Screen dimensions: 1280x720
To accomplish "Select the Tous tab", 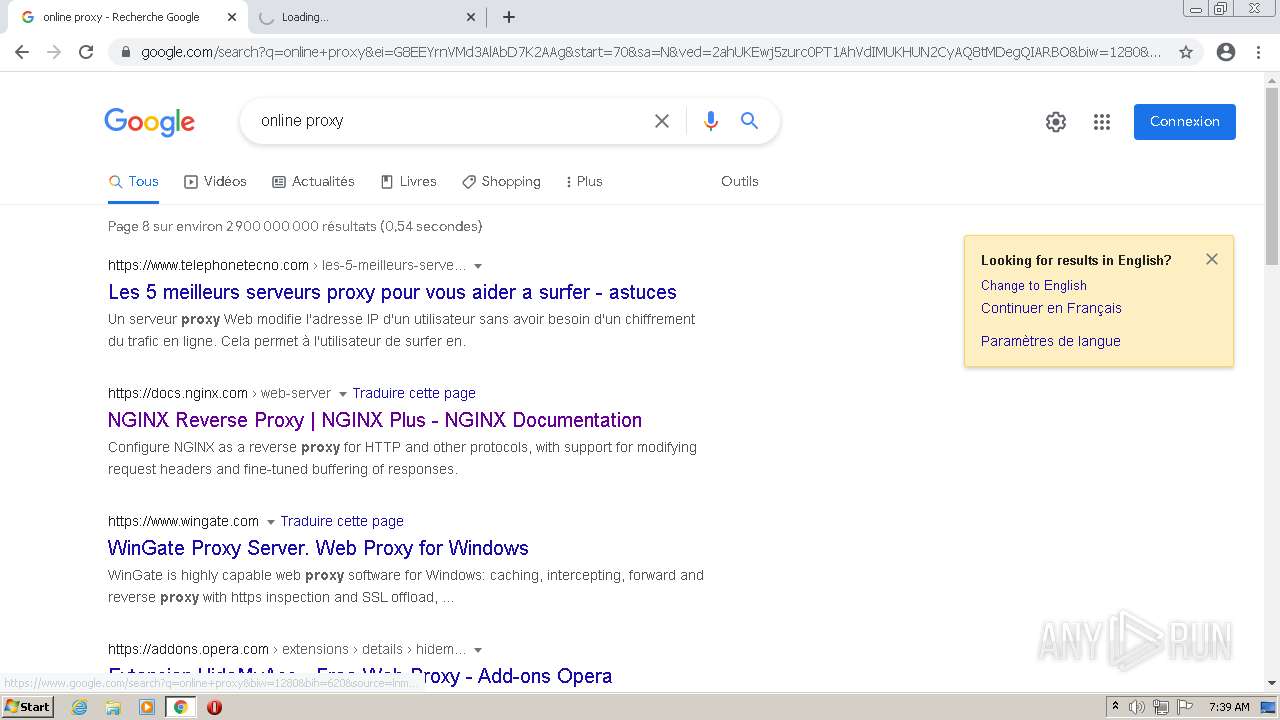I will 134,181.
